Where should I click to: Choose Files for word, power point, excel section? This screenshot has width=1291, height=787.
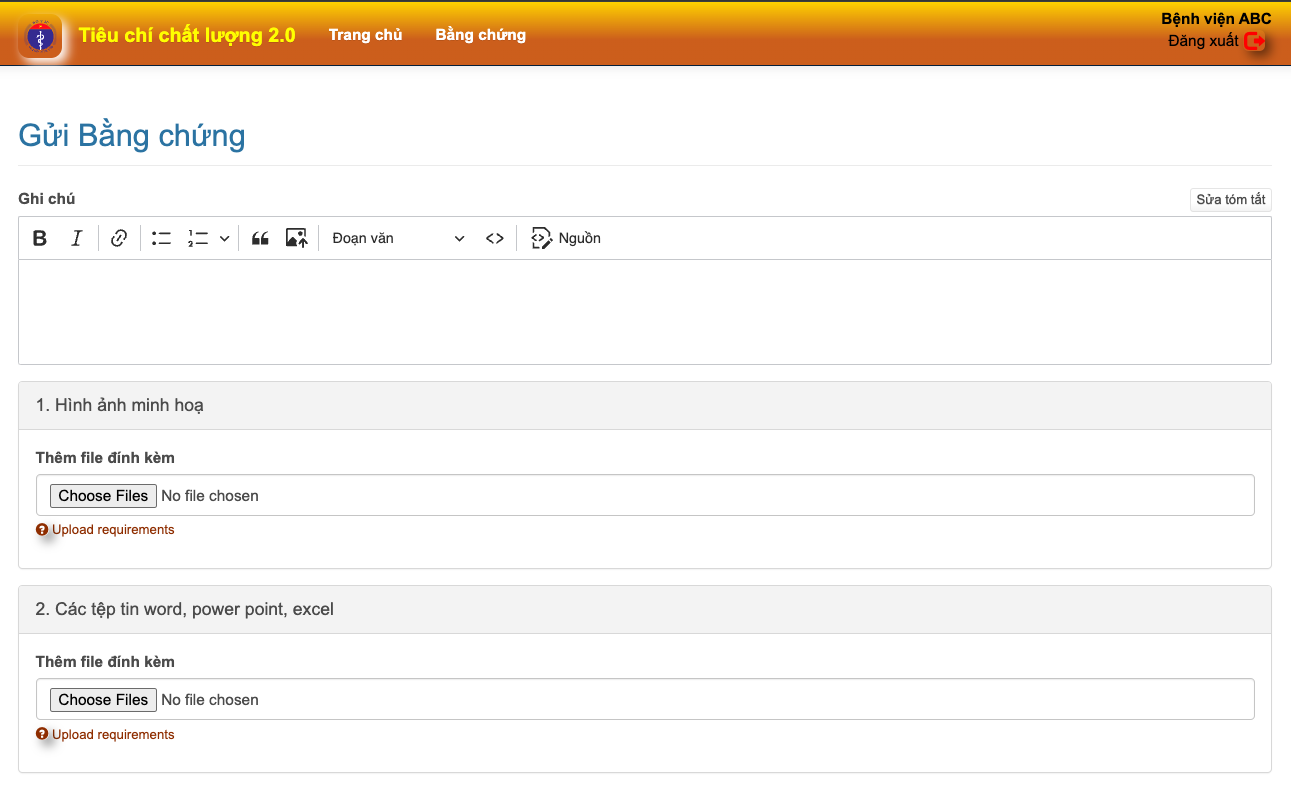pyautogui.click(x=103, y=700)
